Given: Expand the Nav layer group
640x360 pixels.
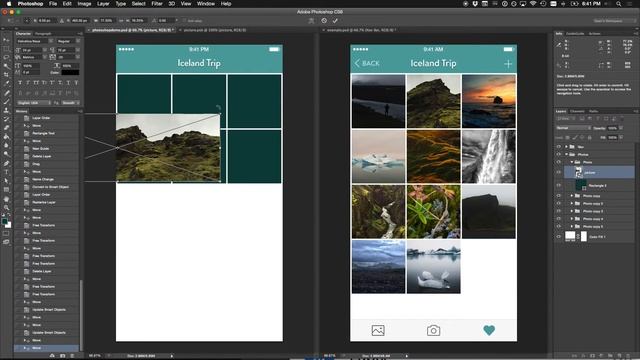Looking at the screenshot, I should point(566,147).
